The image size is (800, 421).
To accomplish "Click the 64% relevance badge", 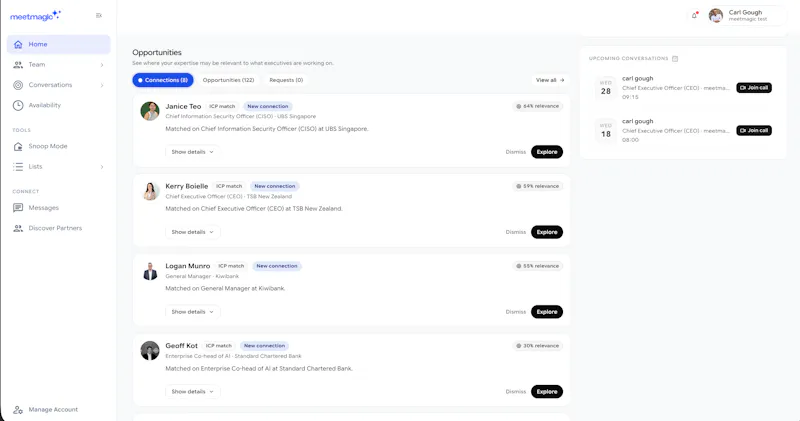I will 537,106.
